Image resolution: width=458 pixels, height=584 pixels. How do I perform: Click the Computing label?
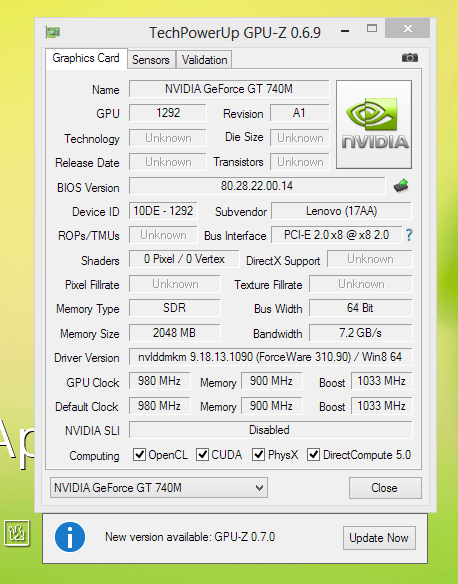[x=94, y=456]
